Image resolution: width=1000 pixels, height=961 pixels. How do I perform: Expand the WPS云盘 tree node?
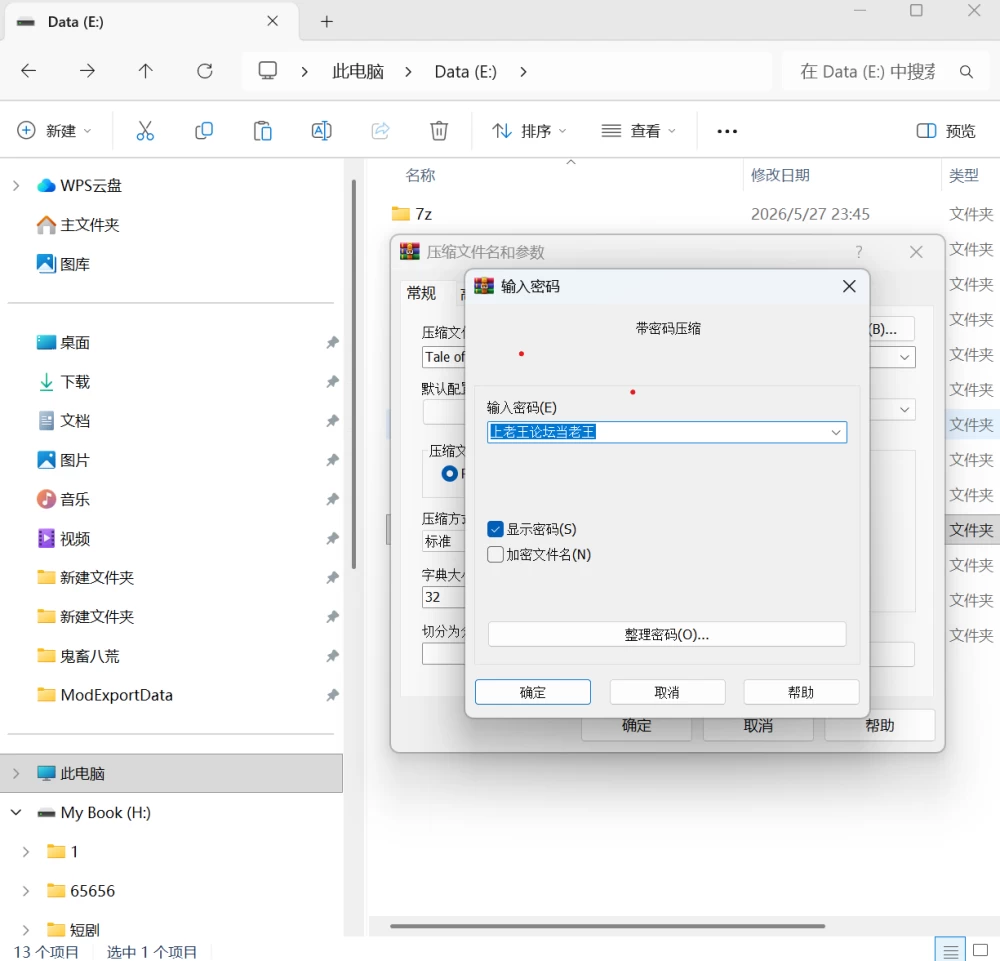[17, 186]
